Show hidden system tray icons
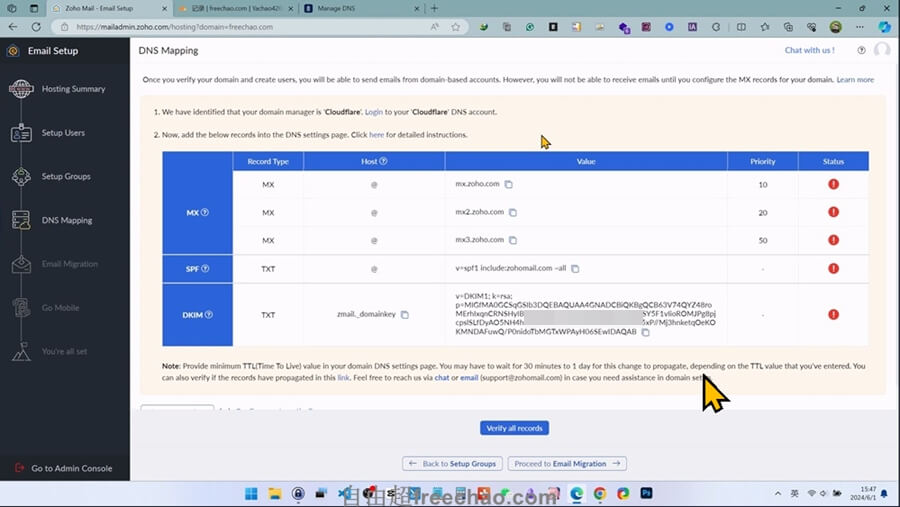Screen dimensions: 900x507 click(x=778, y=494)
